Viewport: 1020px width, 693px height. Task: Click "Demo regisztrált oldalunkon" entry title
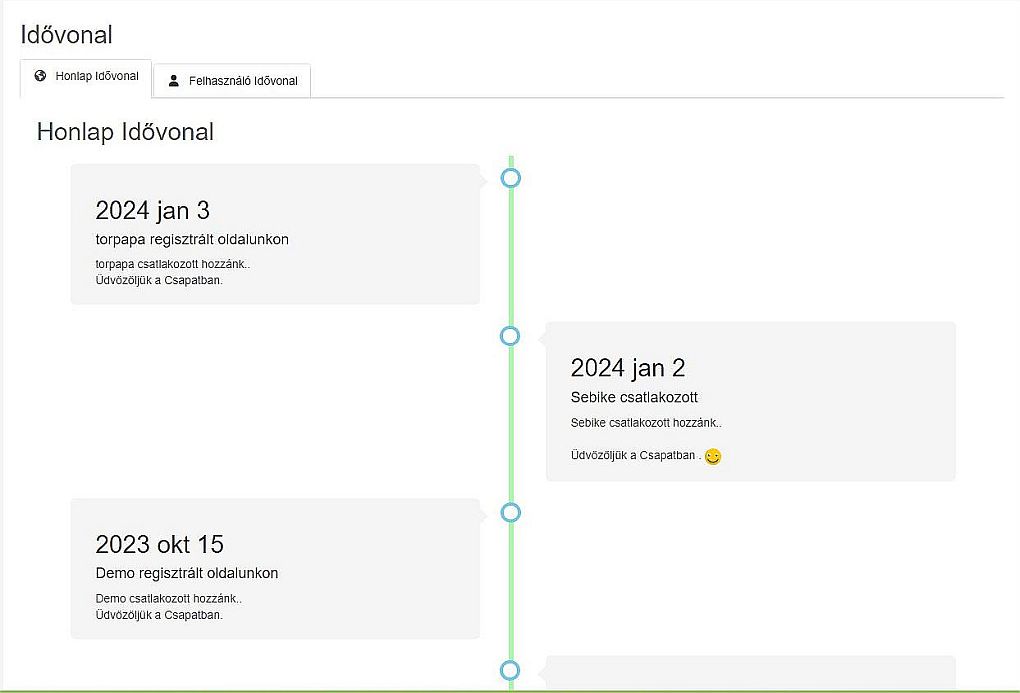[x=187, y=573]
